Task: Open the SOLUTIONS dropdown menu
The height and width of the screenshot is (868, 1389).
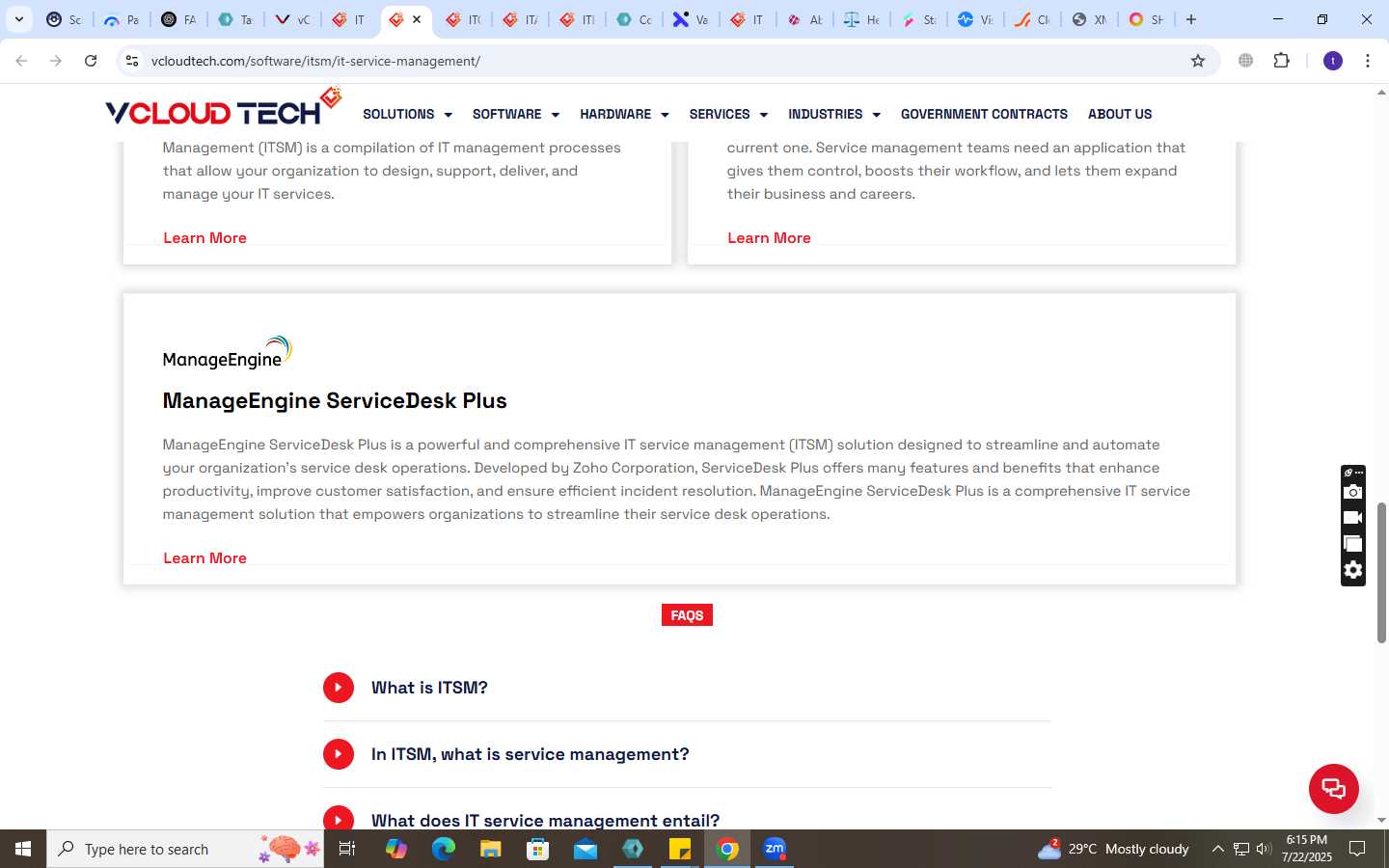Action: coord(407,114)
